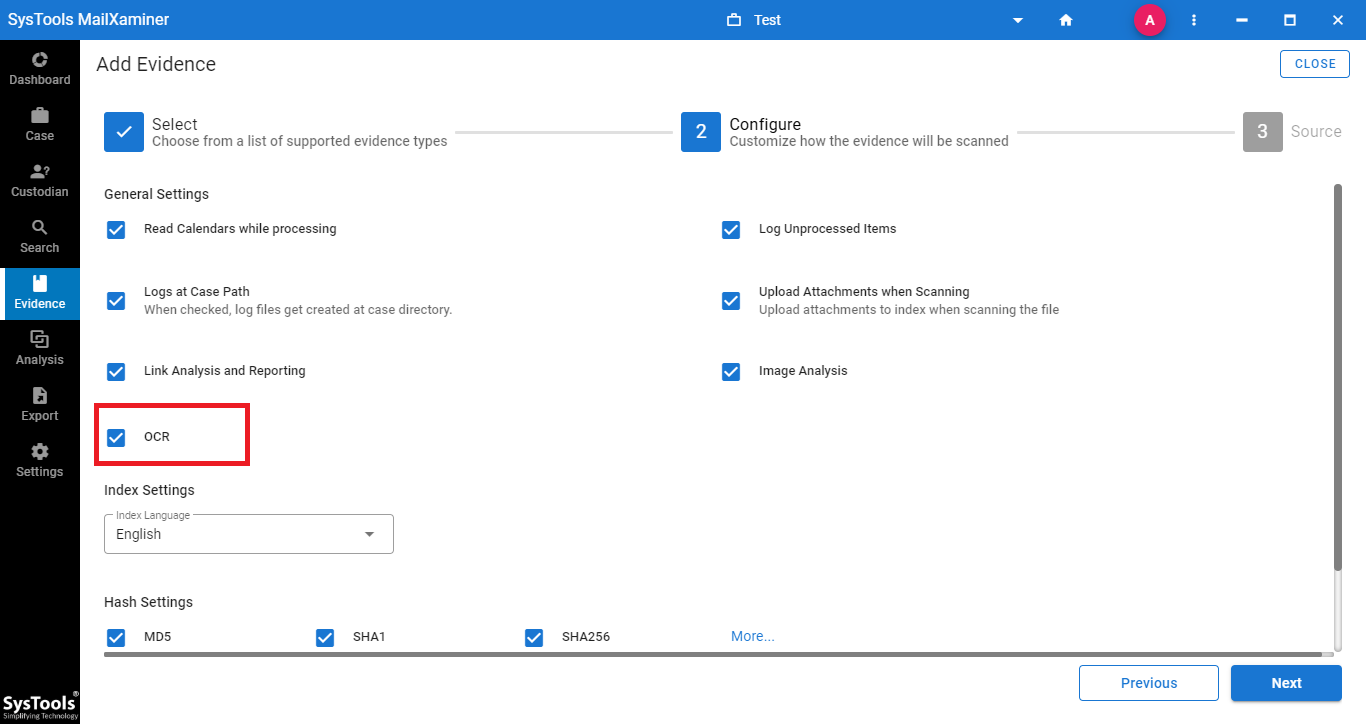Click the Previous button
Image resolution: width=1366 pixels, height=724 pixels.
pos(1149,683)
